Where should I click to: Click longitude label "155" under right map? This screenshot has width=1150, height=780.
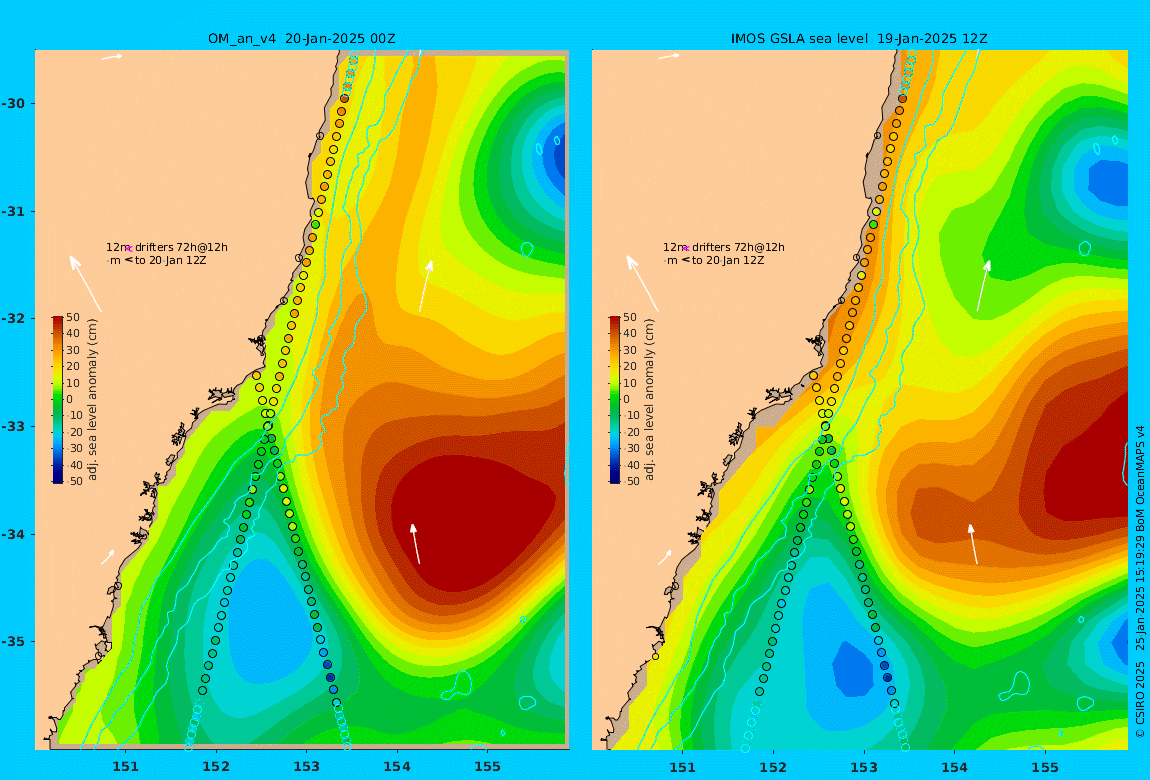click(1045, 767)
